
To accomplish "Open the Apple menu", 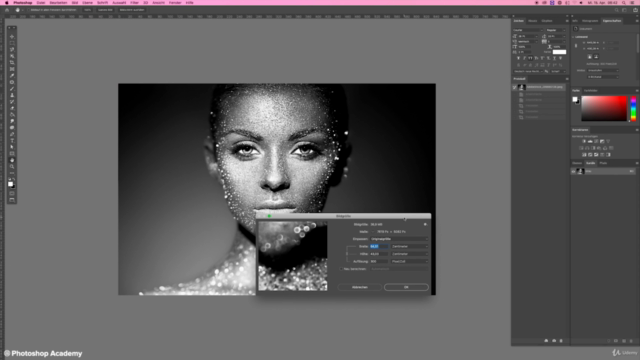I will (x=7, y=2).
